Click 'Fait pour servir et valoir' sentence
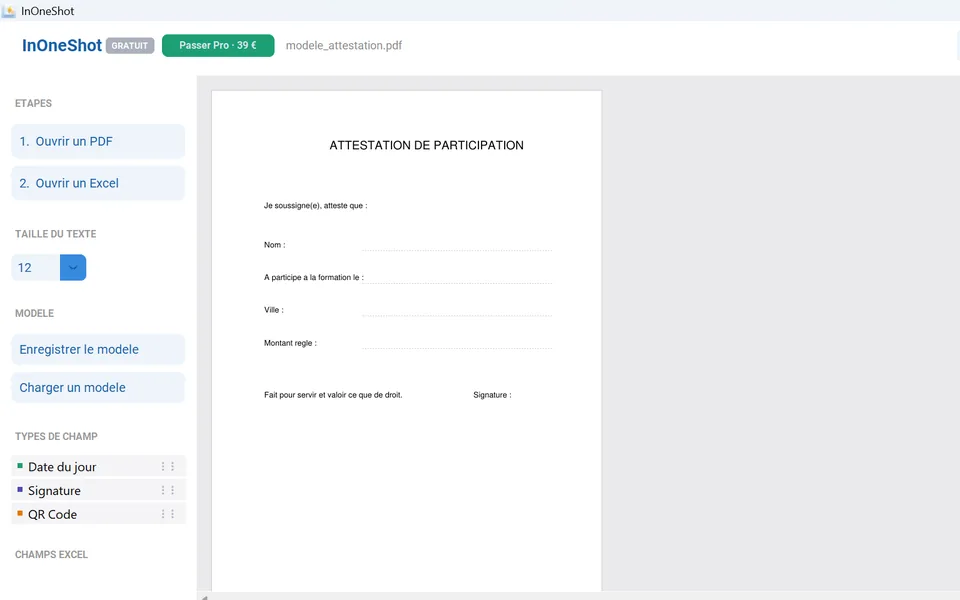The height and width of the screenshot is (600, 960). (333, 395)
